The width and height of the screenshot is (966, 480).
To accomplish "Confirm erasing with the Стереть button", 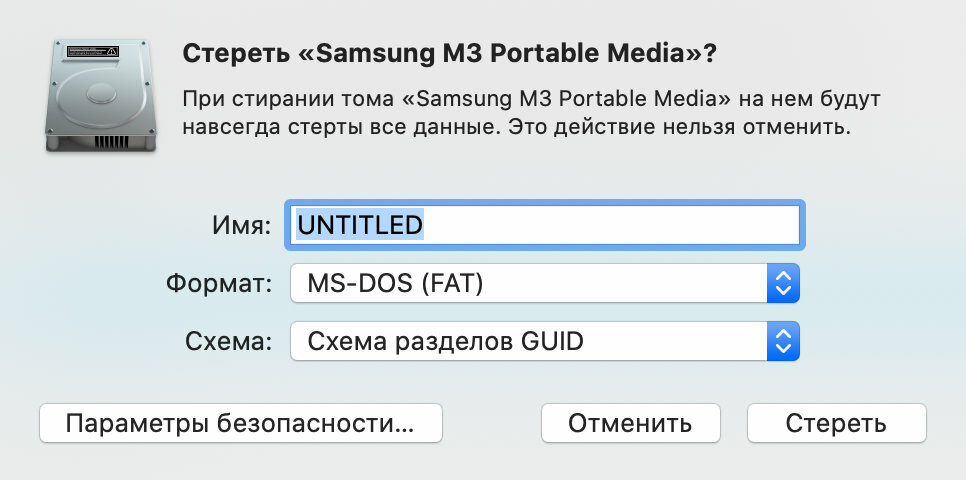I will (836, 423).
